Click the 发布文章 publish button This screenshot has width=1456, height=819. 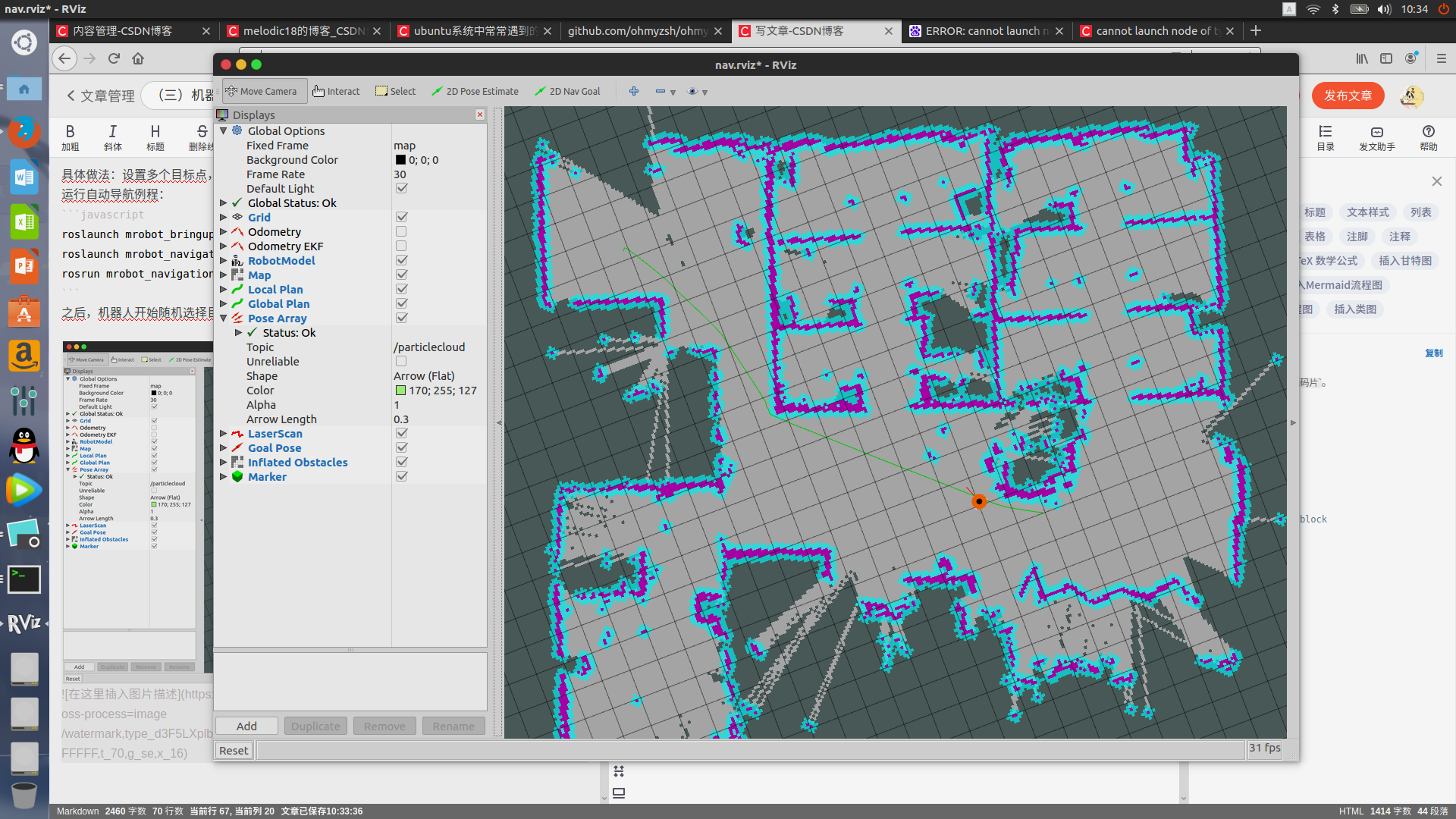point(1348,96)
